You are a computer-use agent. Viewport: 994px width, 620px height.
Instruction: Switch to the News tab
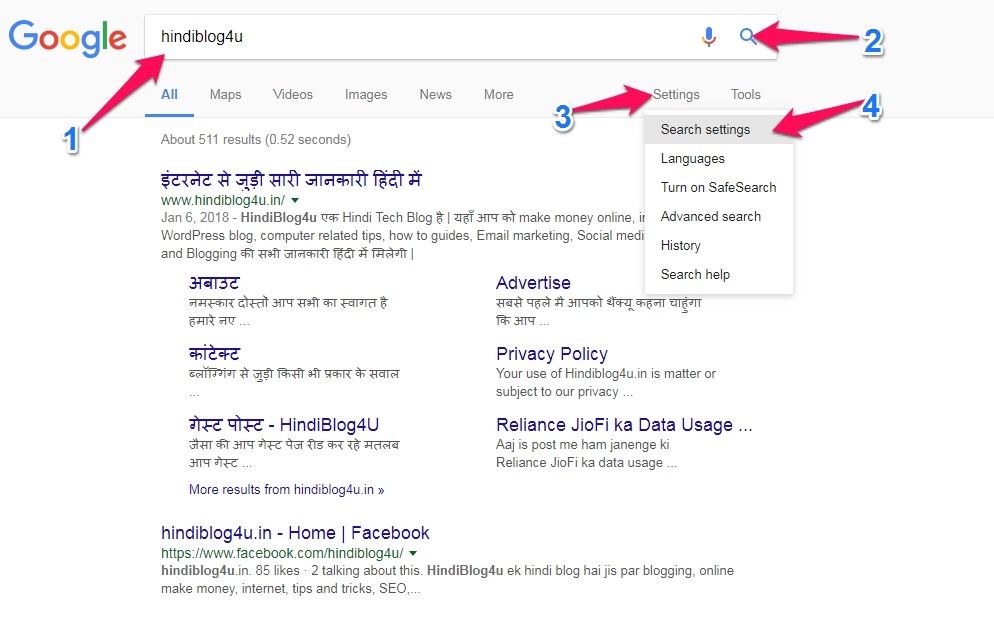coord(435,94)
